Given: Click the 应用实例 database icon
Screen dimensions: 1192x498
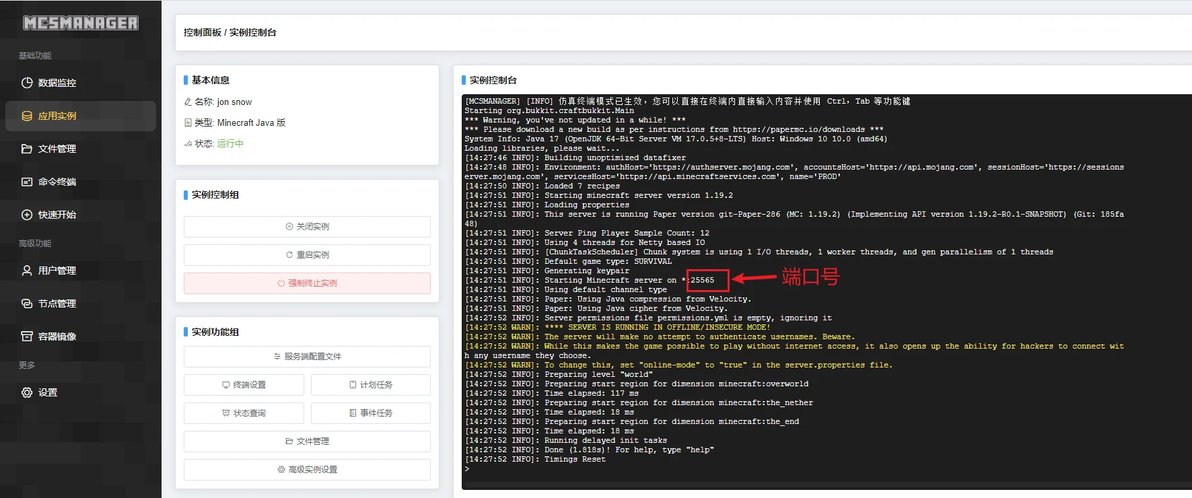Looking at the screenshot, I should pyautogui.click(x=27, y=116).
